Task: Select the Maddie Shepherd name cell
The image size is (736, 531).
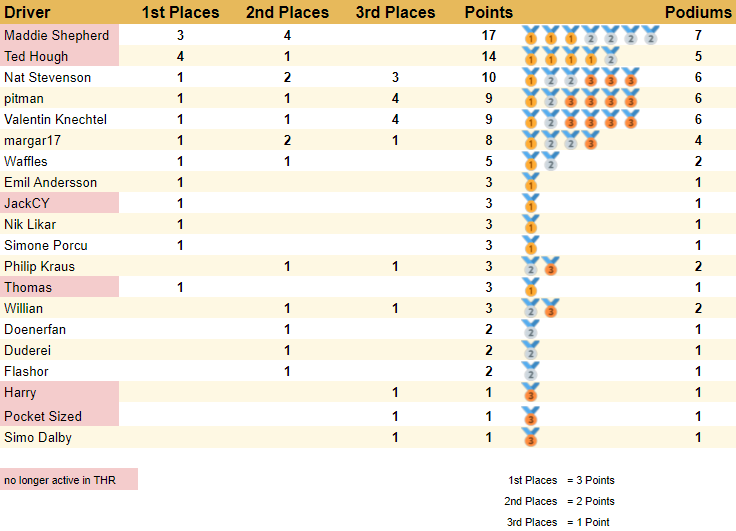Action: pyautogui.click(x=58, y=35)
